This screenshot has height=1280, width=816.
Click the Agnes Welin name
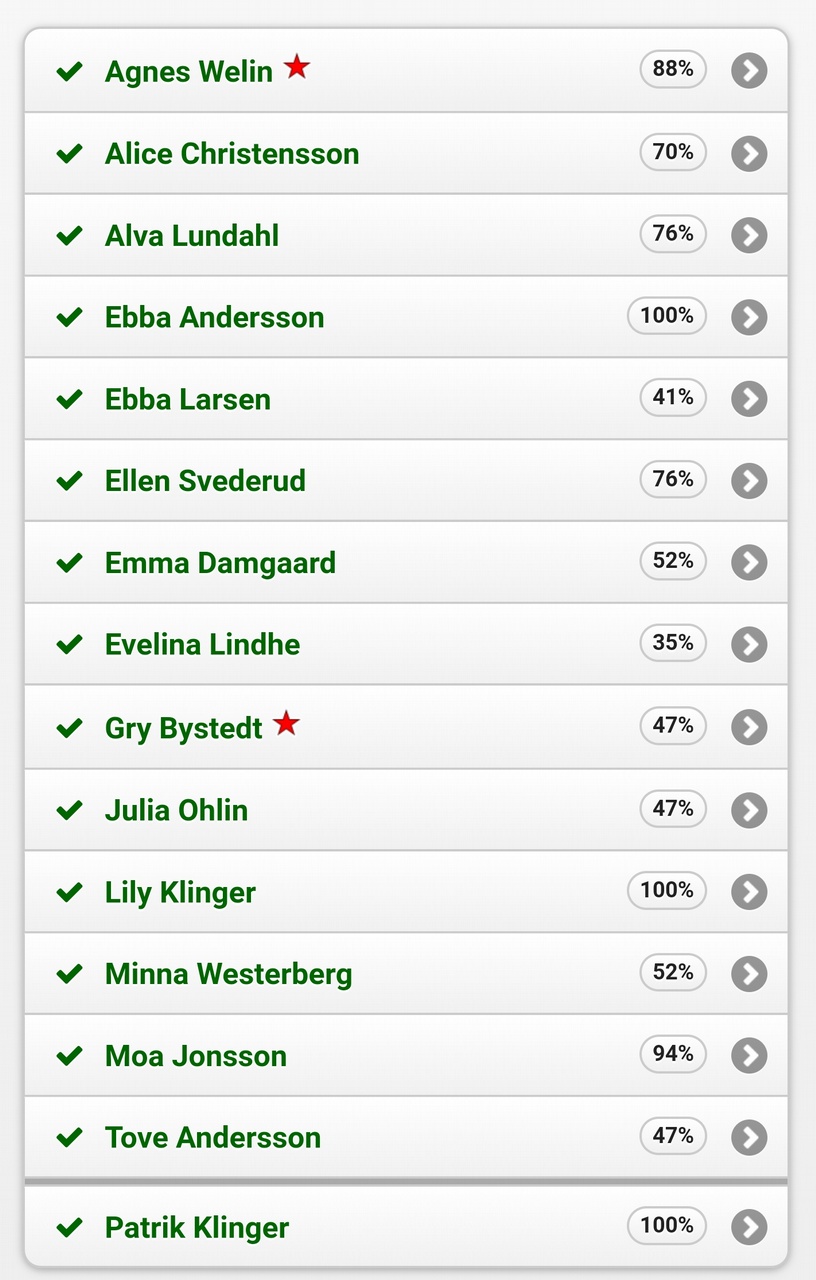(188, 72)
